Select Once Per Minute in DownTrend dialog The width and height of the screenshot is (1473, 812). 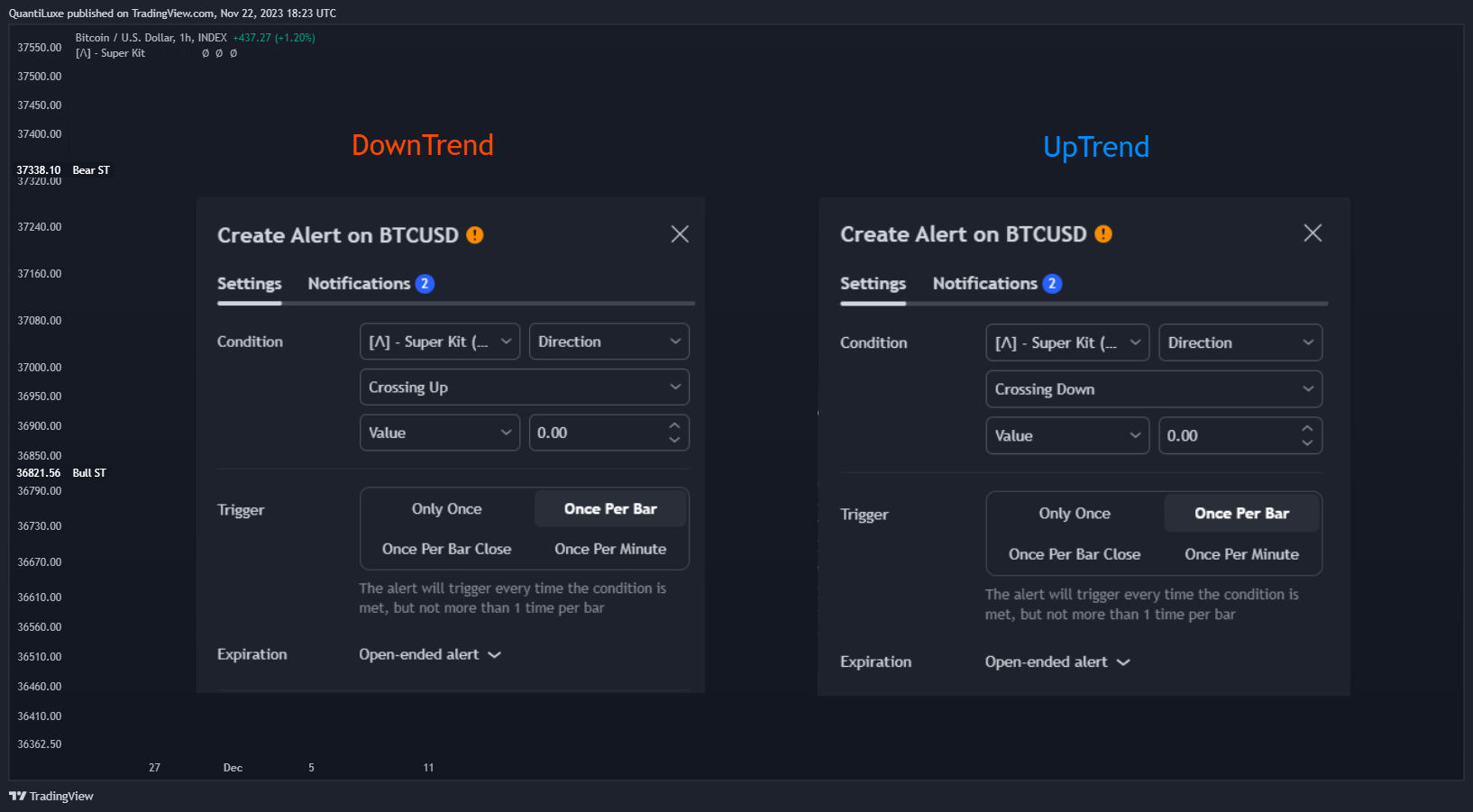tap(610, 549)
